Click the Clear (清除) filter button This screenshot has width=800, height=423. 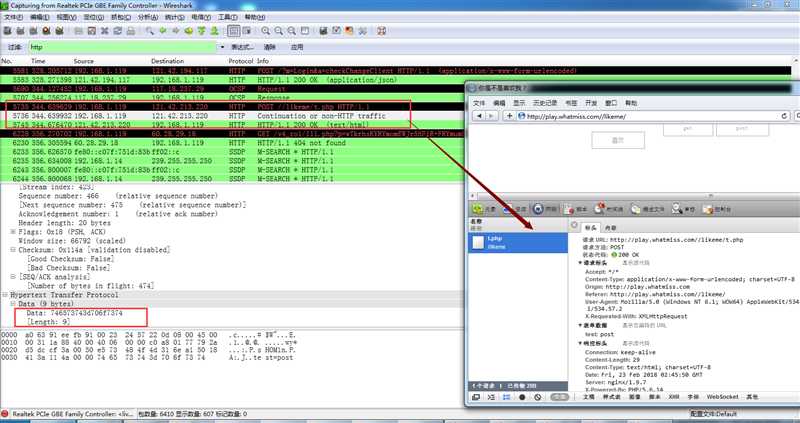(270, 47)
